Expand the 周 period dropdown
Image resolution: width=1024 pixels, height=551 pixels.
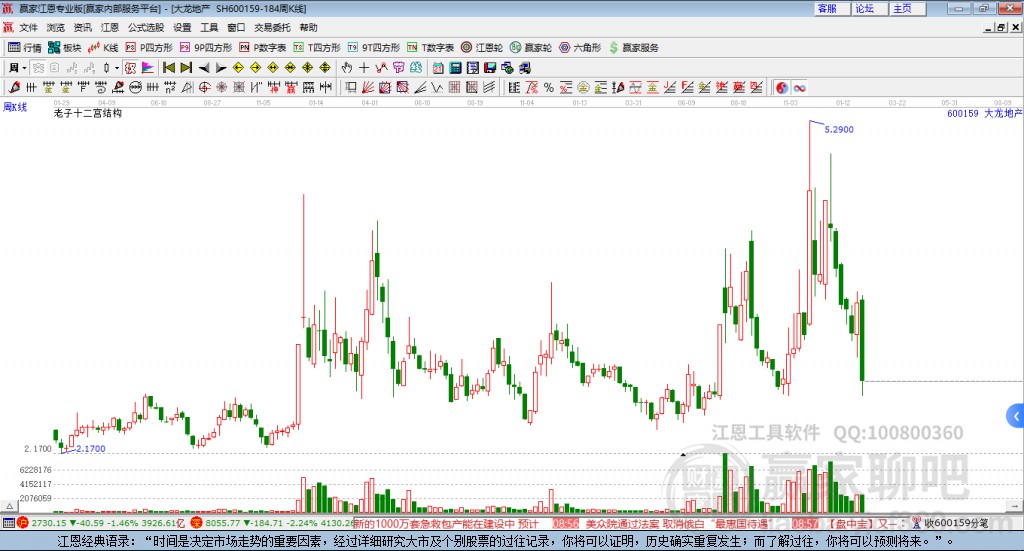coord(17,68)
